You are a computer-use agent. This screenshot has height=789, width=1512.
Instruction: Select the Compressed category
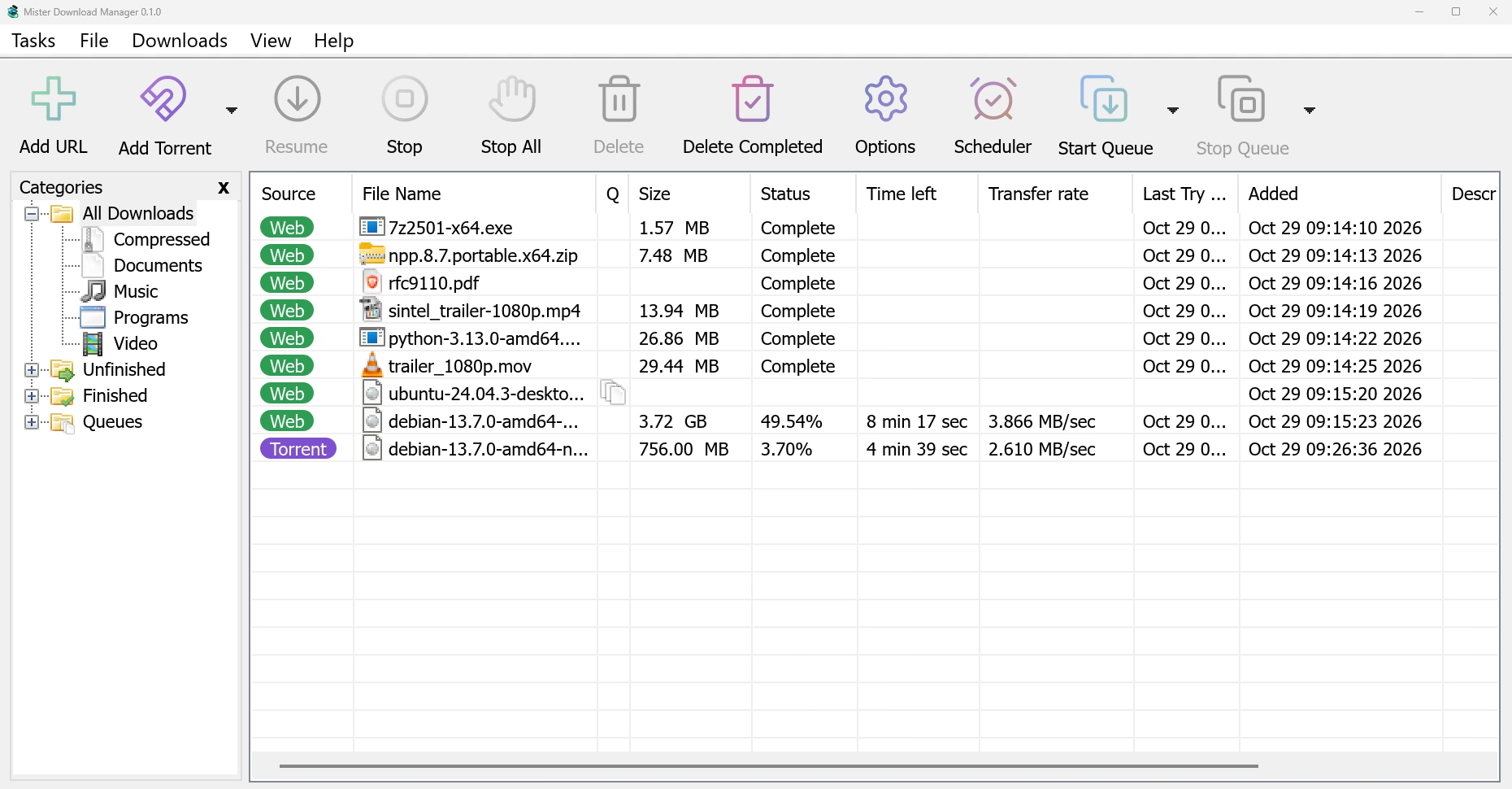pyautogui.click(x=162, y=239)
